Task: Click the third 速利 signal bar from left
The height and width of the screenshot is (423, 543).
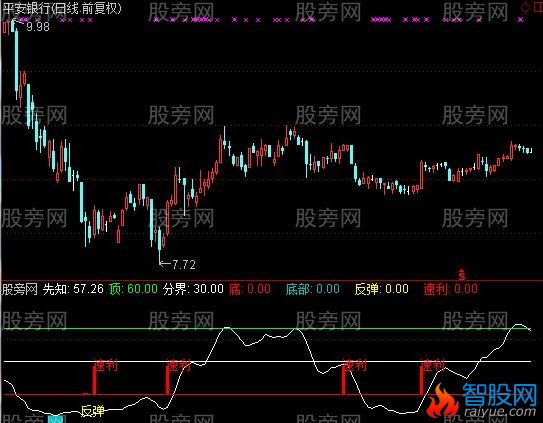Action: coord(344,380)
